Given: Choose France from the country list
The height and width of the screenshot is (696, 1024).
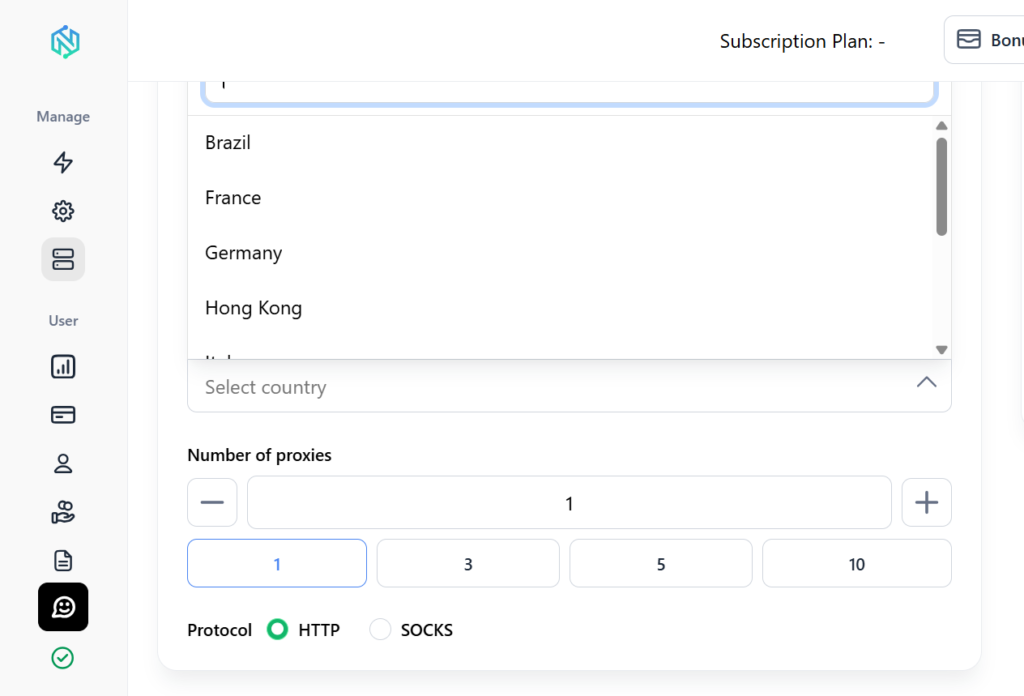Looking at the screenshot, I should pos(561,198).
